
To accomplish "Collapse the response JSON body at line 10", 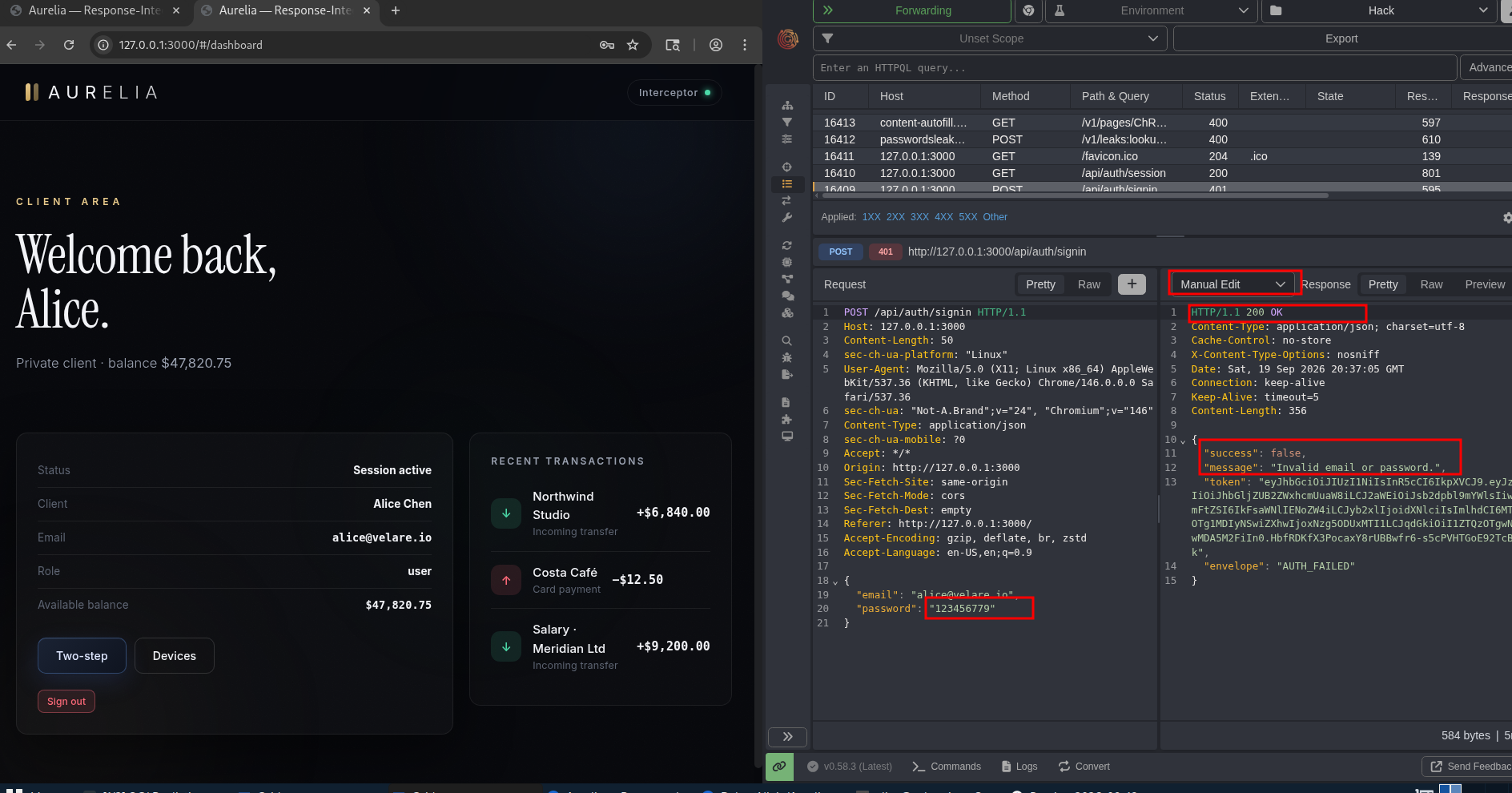I will coord(1183,441).
